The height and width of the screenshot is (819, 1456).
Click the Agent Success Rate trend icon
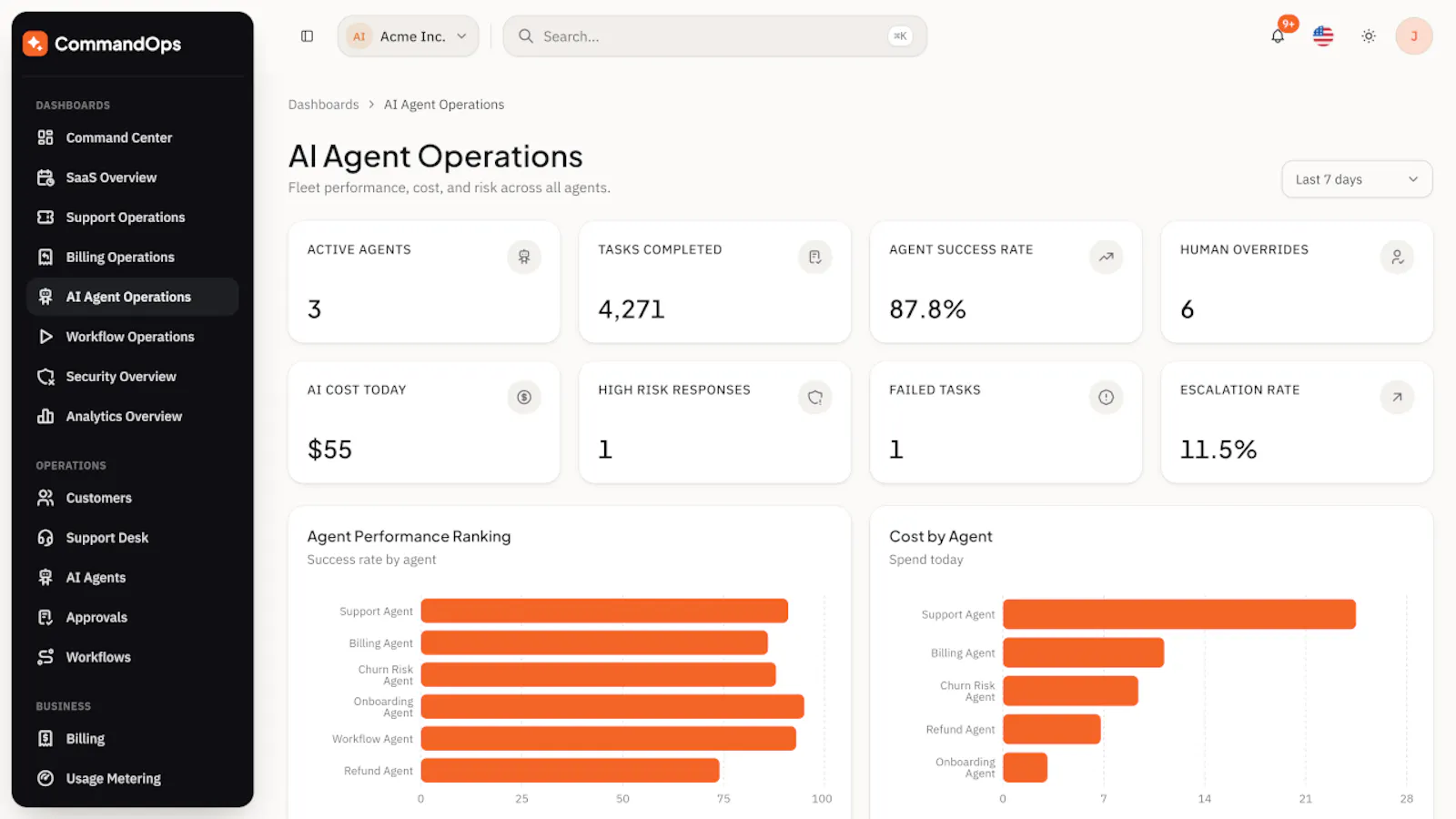pos(1107,258)
